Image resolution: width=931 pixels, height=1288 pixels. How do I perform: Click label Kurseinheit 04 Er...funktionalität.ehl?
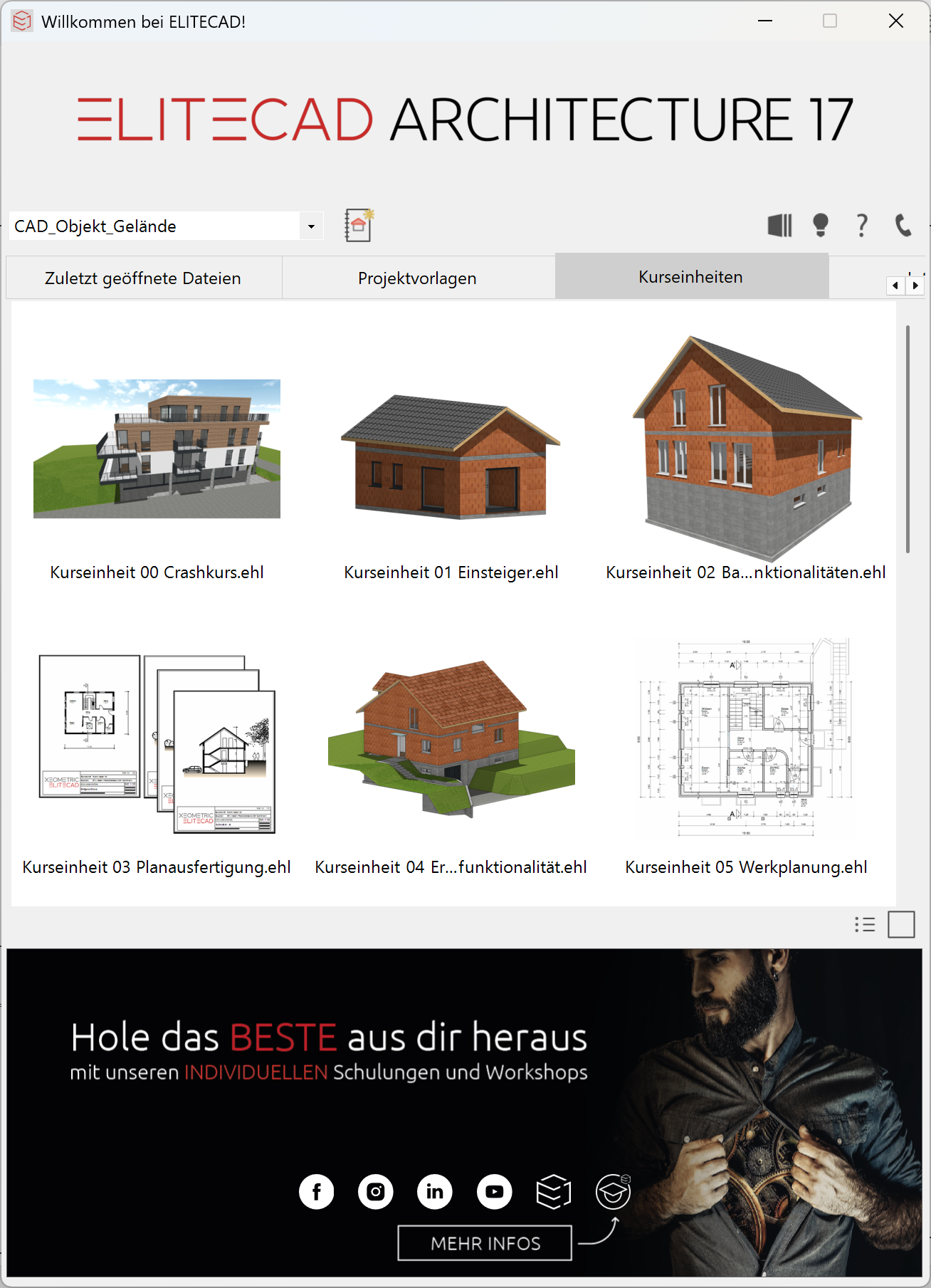click(451, 867)
